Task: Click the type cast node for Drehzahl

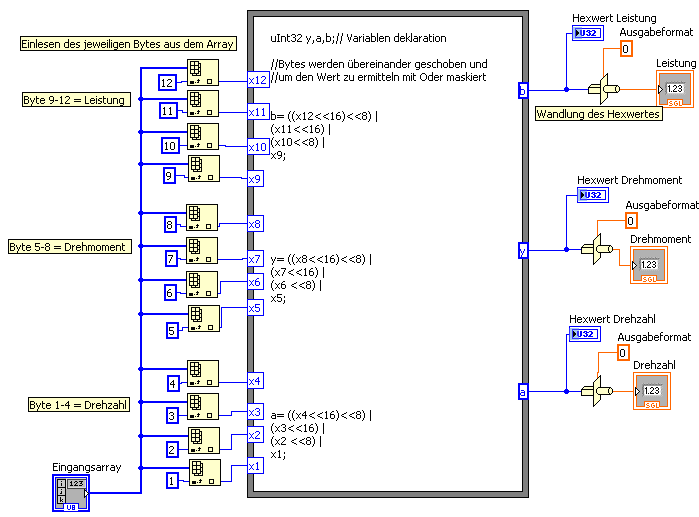Action: point(597,391)
